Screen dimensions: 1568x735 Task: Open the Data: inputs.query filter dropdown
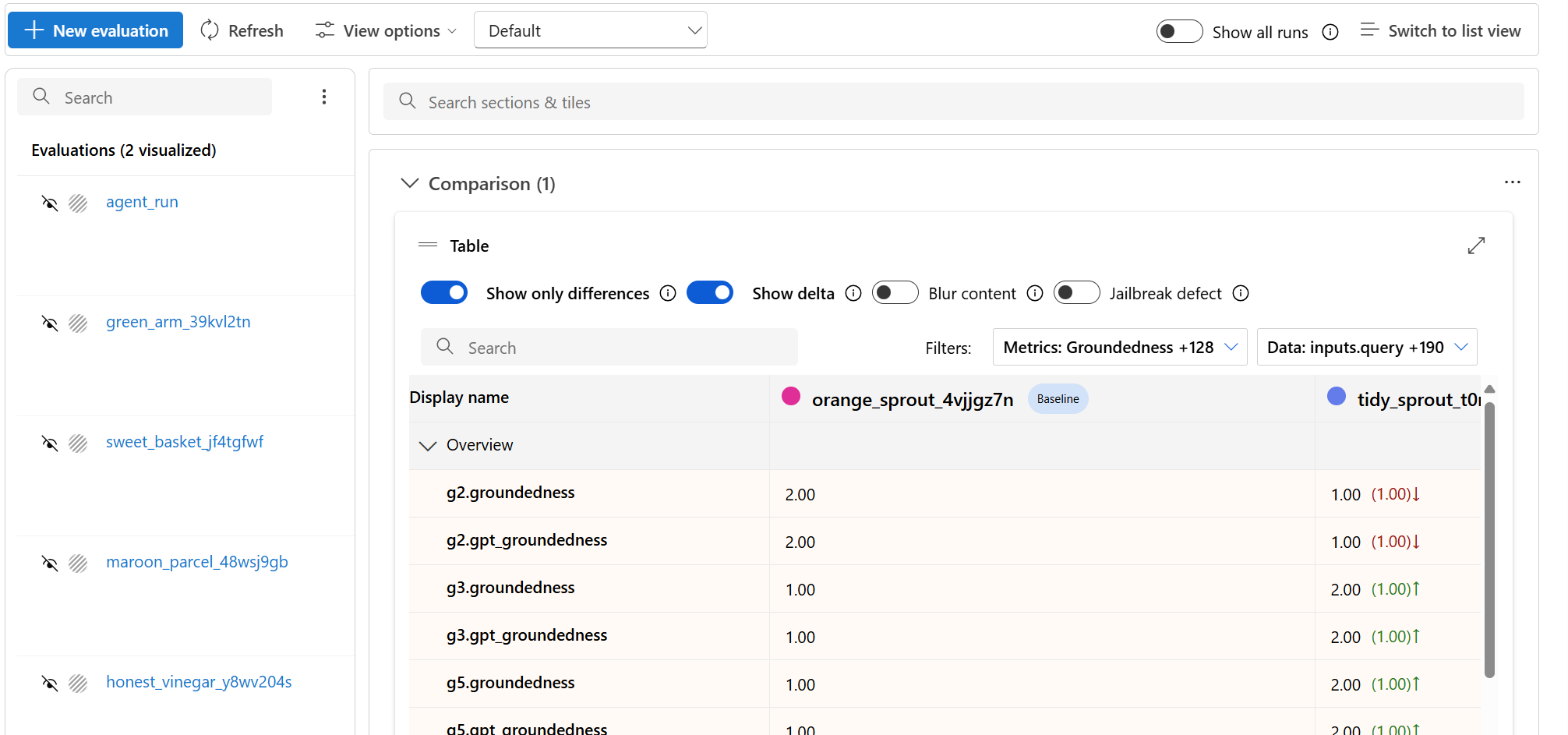(x=1366, y=347)
